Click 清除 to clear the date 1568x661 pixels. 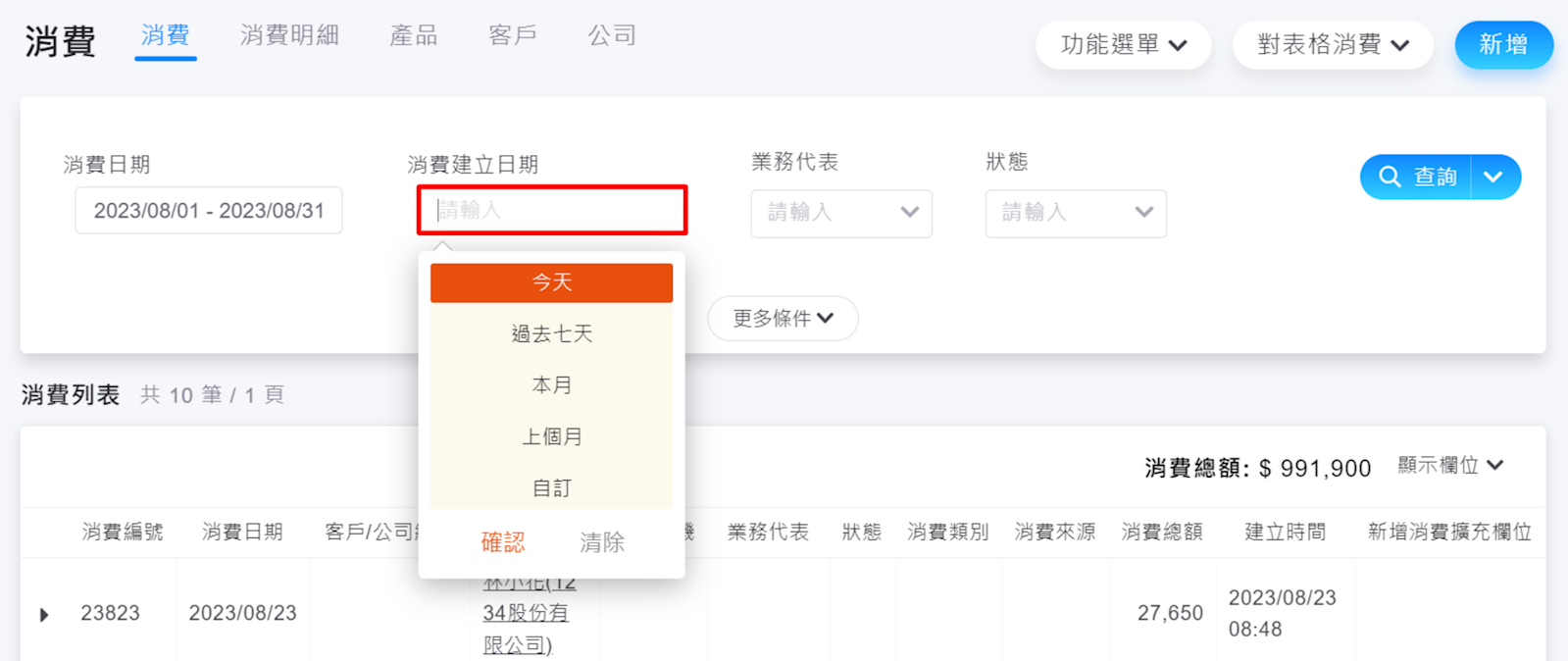click(x=601, y=542)
